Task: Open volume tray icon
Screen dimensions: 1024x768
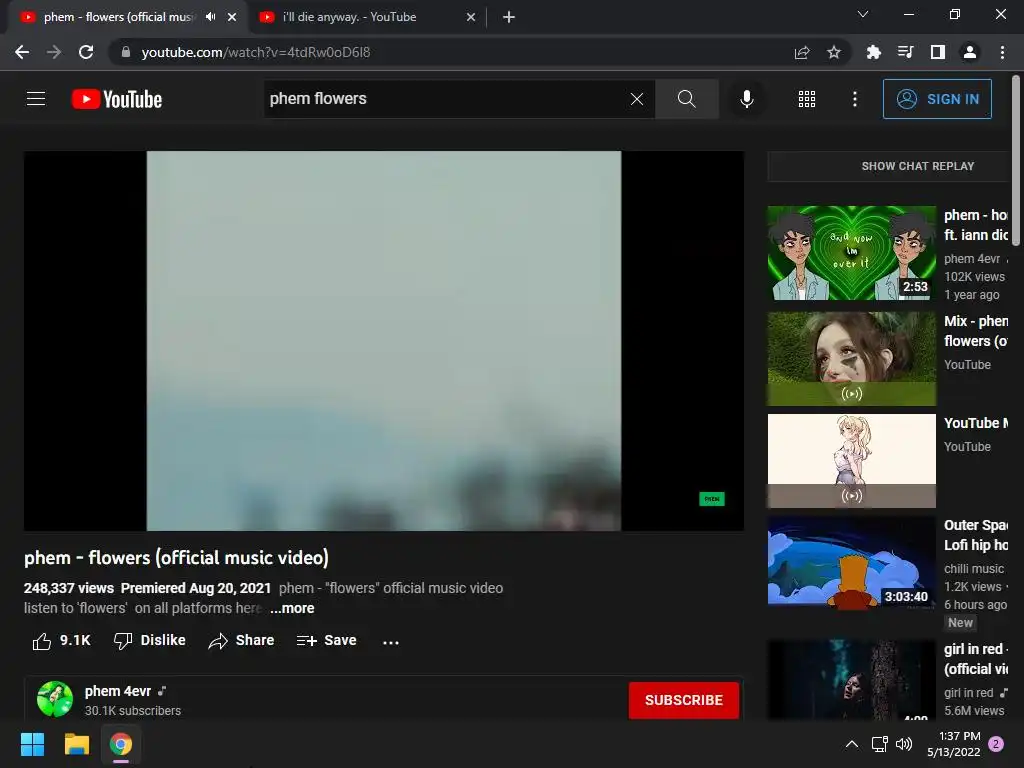Action: [904, 744]
